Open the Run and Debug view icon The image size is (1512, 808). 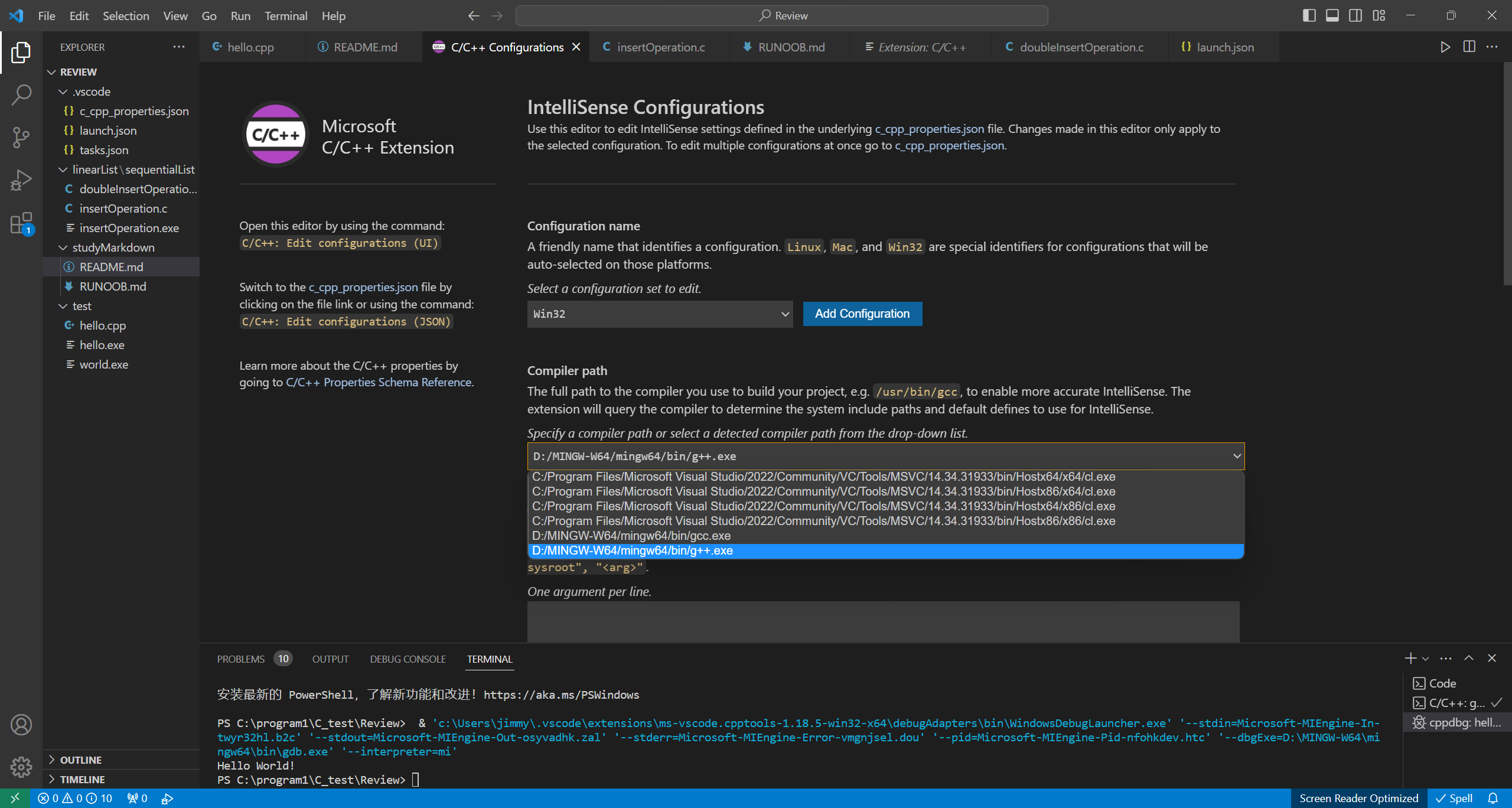click(21, 180)
